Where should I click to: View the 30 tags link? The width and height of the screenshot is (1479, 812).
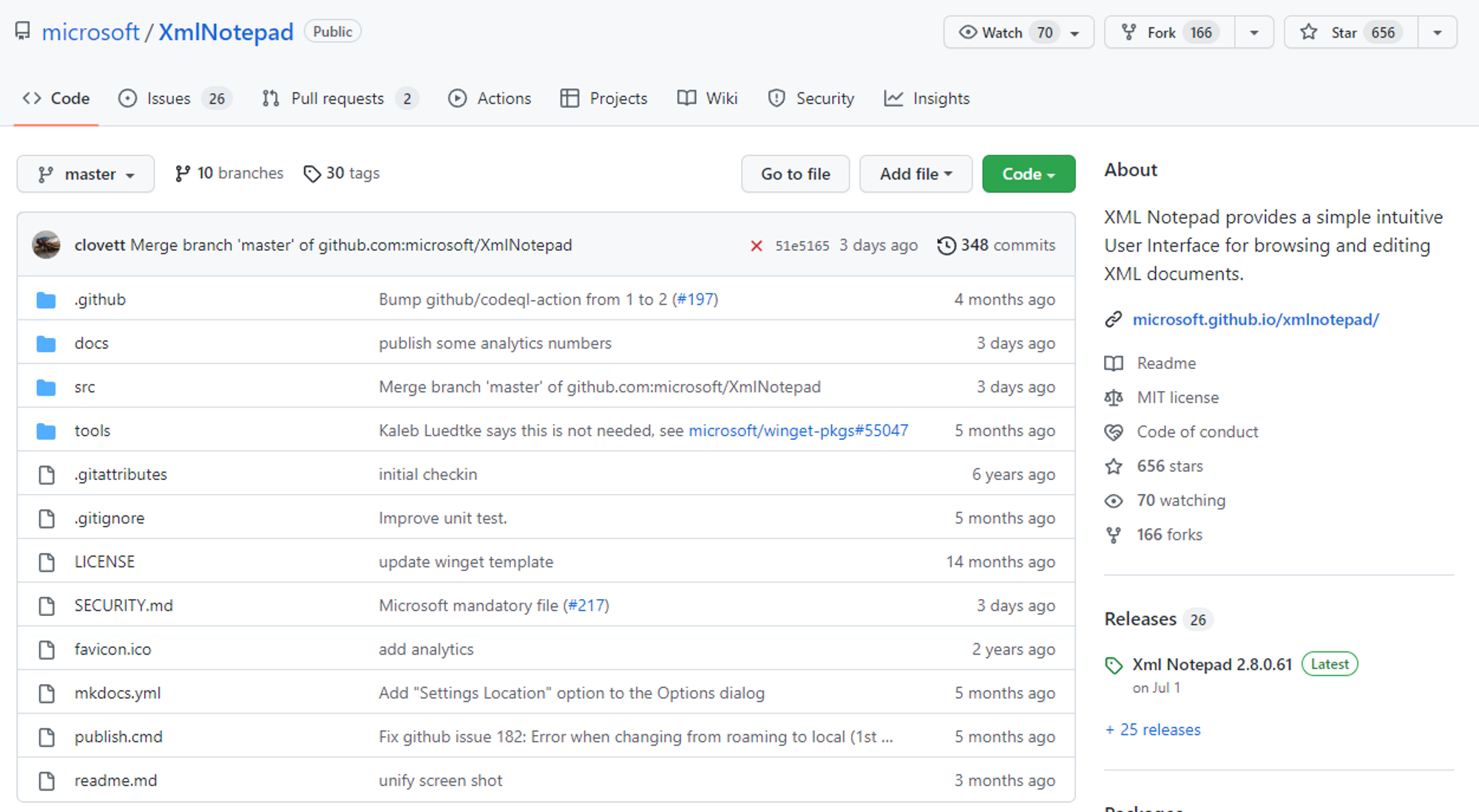pos(342,173)
